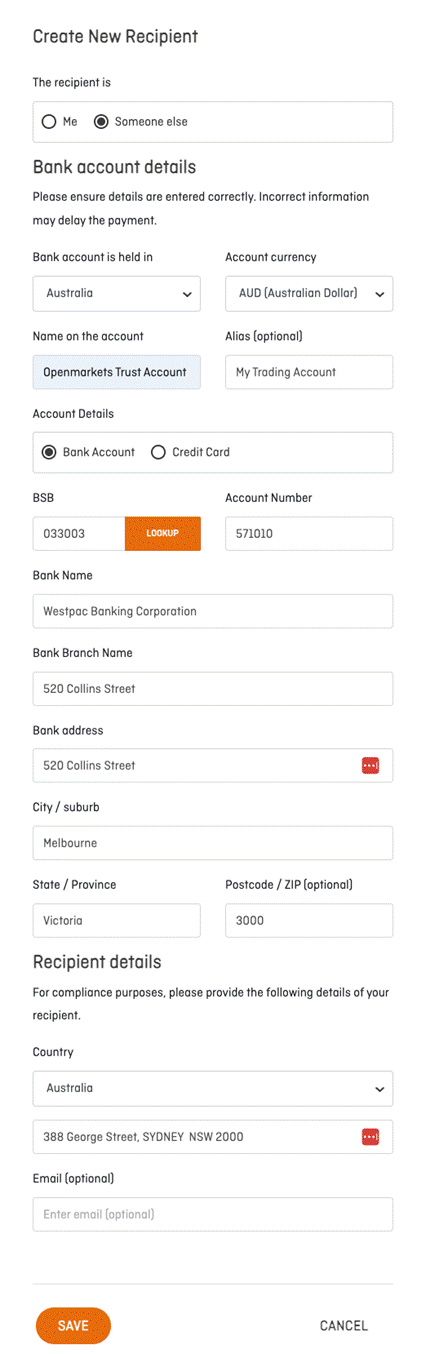
Task: Click red autofill icon in Bank address field
Action: click(x=370, y=765)
